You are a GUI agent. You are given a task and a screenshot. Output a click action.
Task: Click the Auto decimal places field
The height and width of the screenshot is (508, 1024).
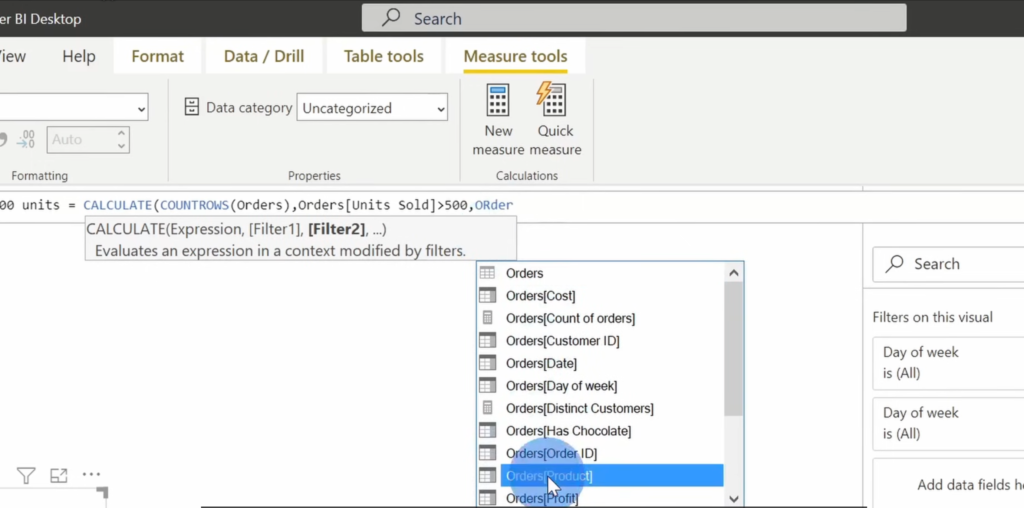(81, 140)
